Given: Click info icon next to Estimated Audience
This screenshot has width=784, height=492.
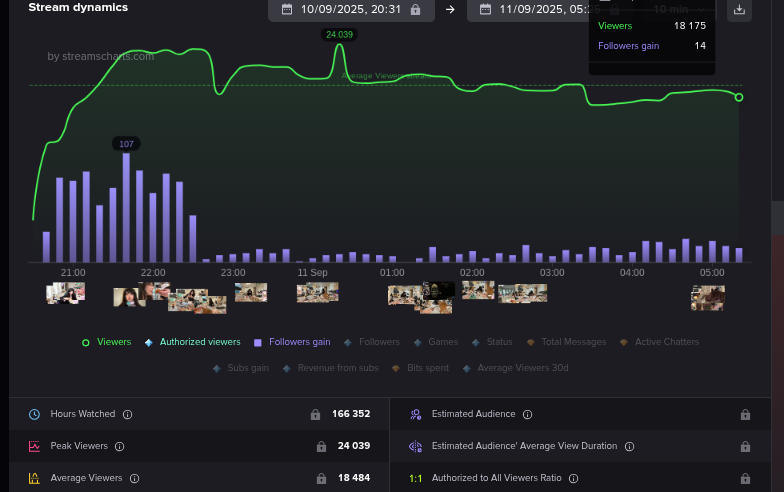Looking at the screenshot, I should [527, 414].
